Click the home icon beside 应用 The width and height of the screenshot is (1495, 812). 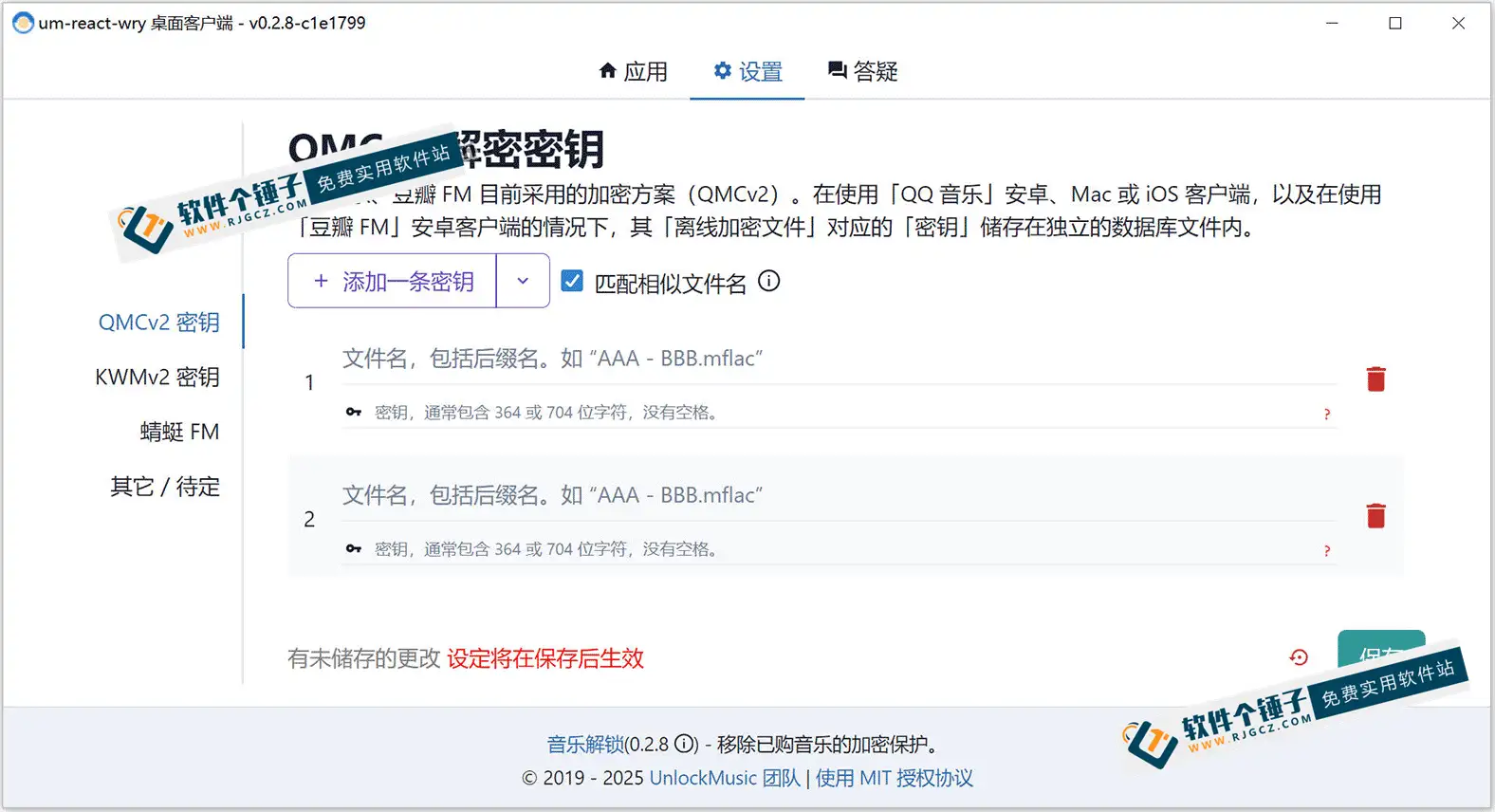[x=608, y=70]
